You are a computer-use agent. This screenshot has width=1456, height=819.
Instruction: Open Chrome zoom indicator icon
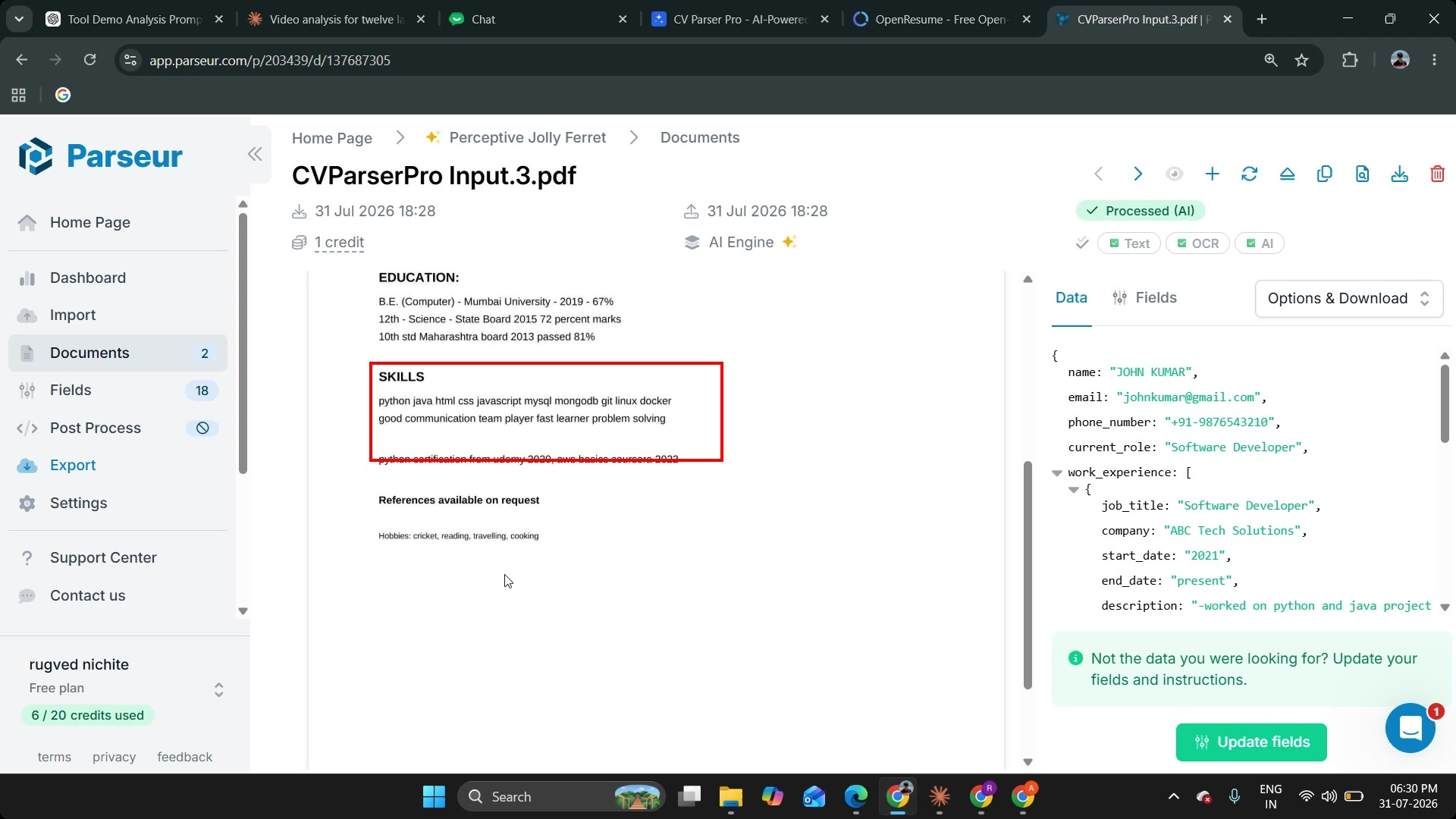[x=1271, y=60]
